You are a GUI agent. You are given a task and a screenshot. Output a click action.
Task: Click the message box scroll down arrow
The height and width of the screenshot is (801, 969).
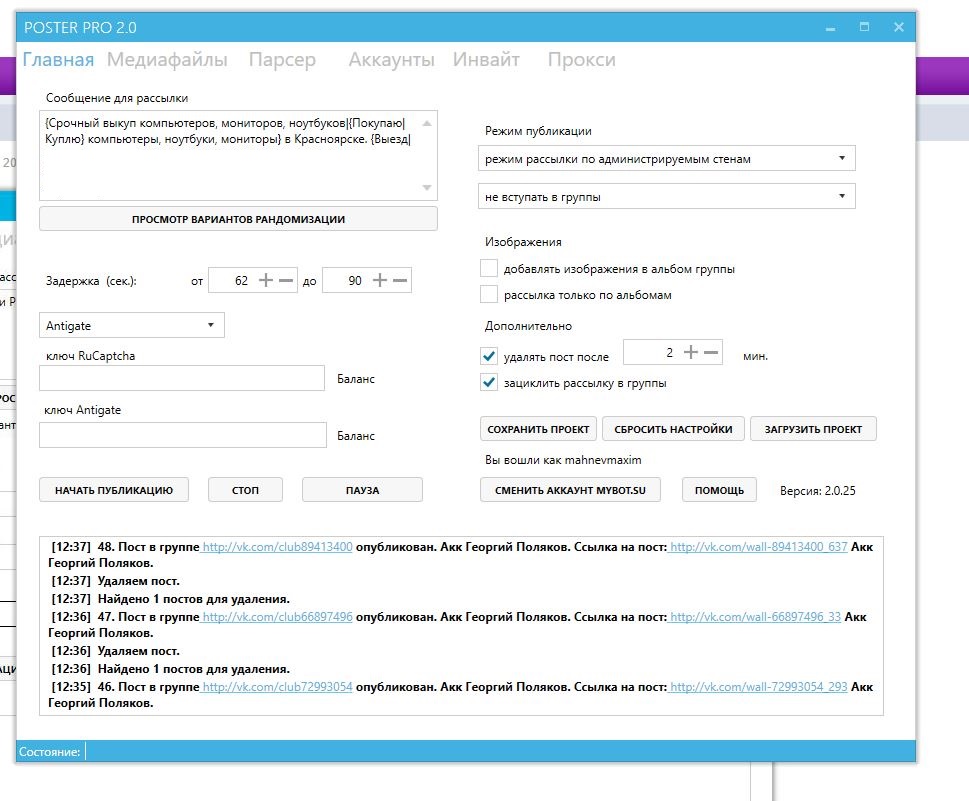(x=427, y=187)
